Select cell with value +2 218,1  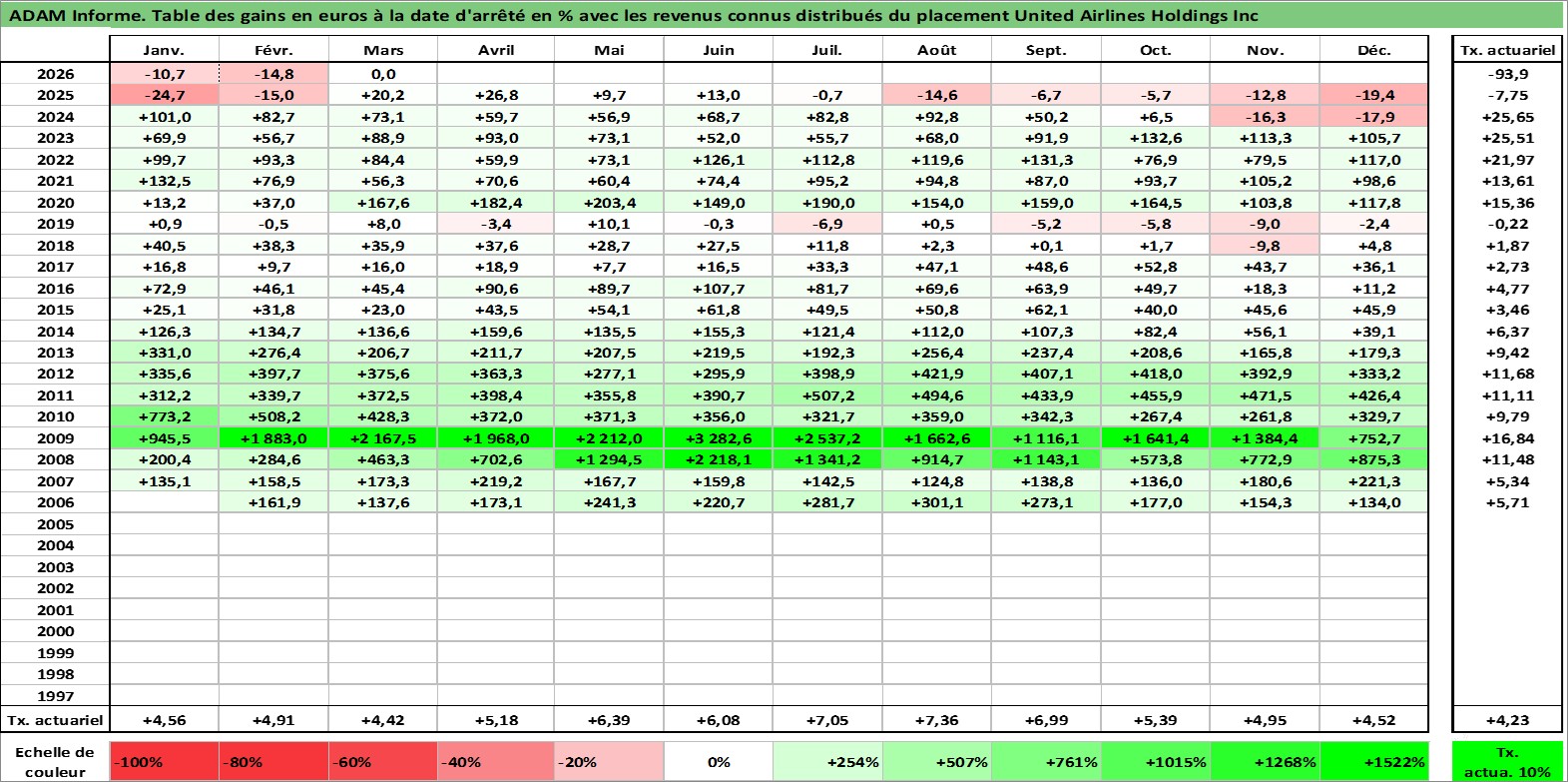pyautogui.click(x=719, y=459)
